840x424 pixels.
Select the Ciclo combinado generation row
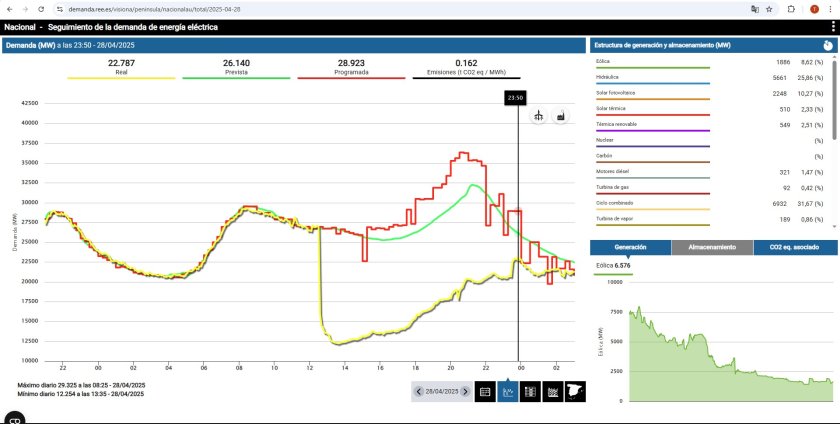tap(710, 204)
